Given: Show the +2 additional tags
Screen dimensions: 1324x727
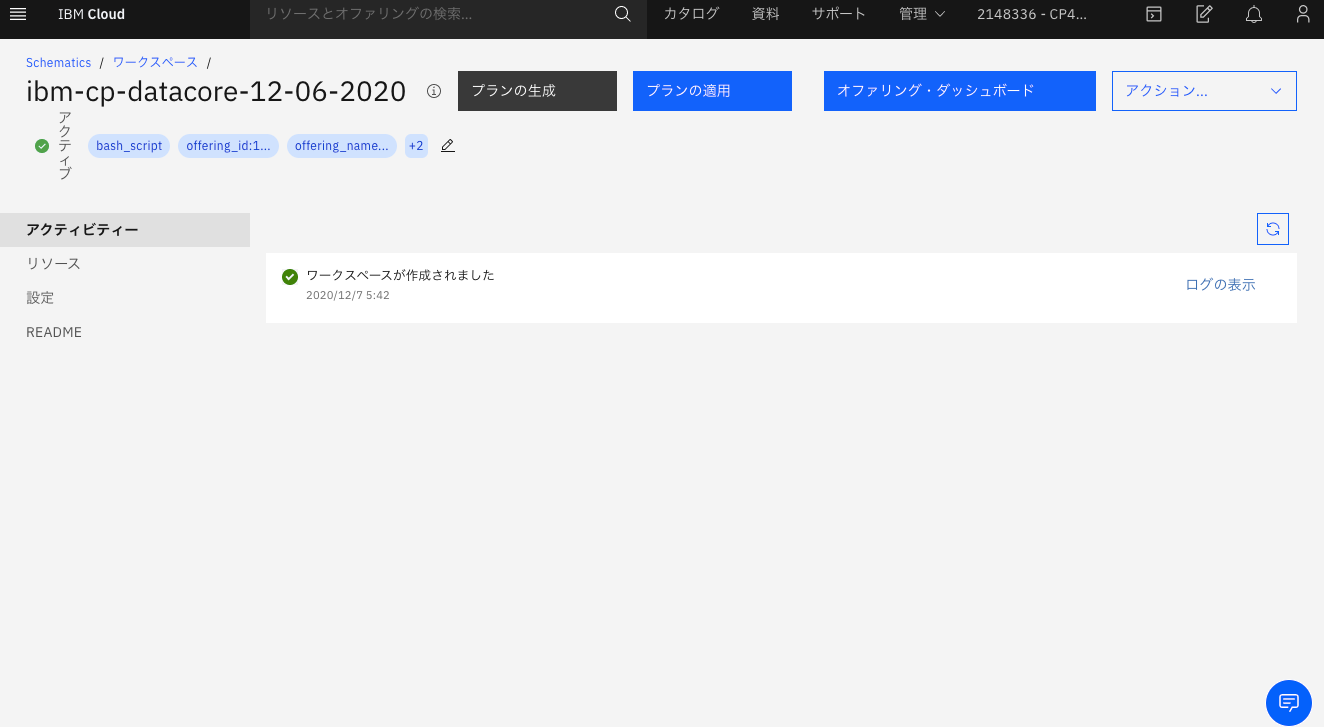Looking at the screenshot, I should (416, 146).
